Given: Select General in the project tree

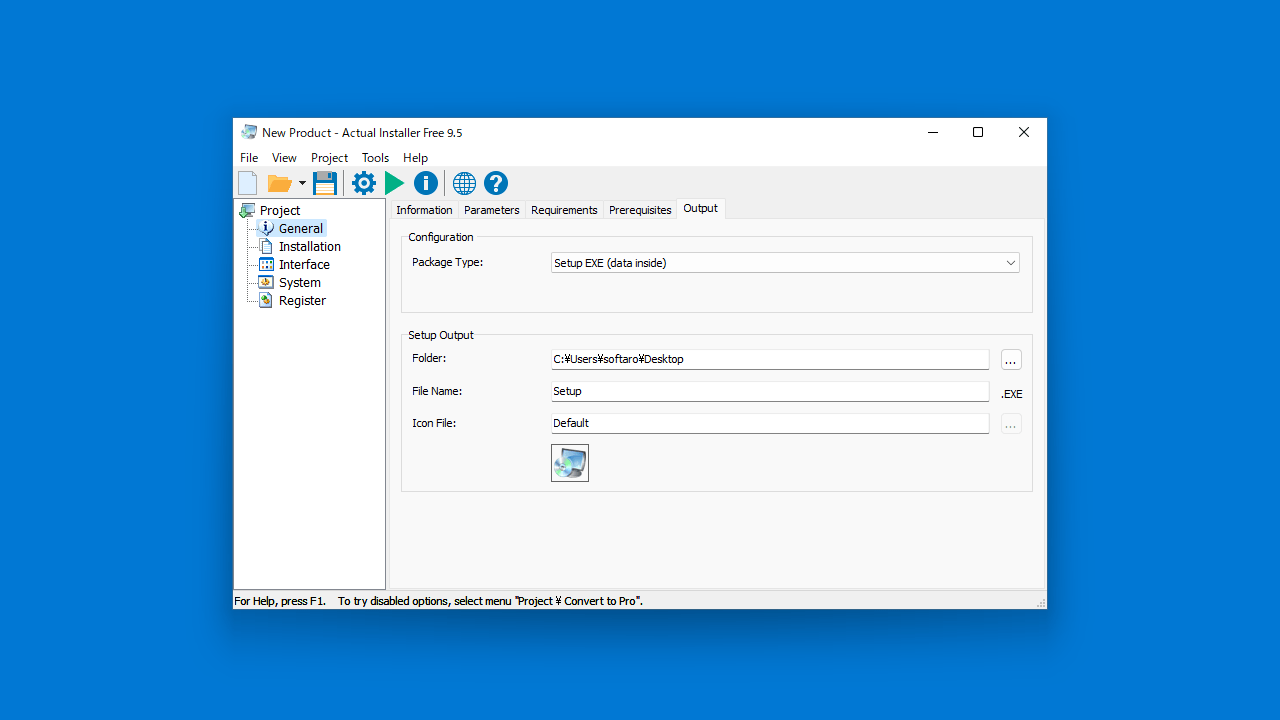Looking at the screenshot, I should (300, 229).
